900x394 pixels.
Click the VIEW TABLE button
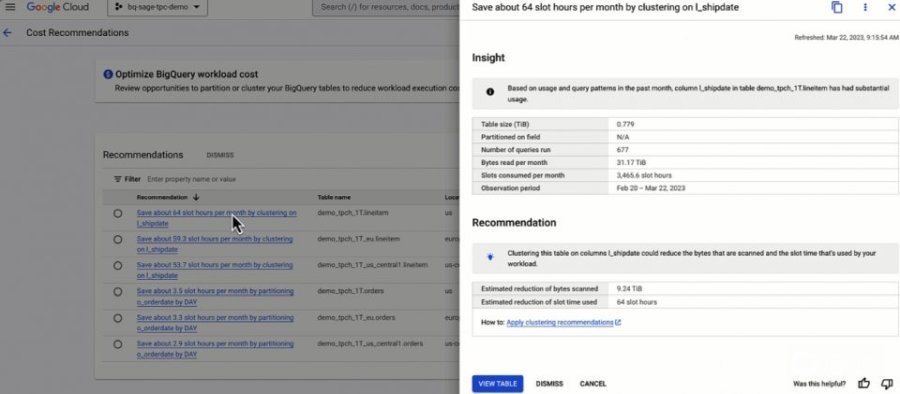(498, 384)
